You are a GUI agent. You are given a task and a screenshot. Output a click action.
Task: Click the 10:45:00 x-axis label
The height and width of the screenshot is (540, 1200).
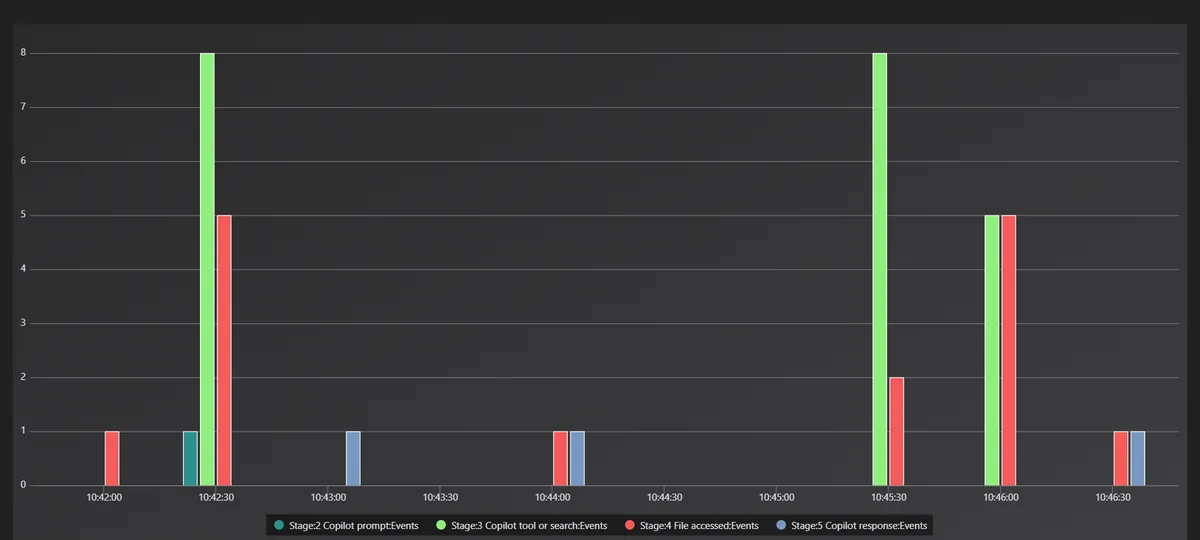click(x=776, y=497)
